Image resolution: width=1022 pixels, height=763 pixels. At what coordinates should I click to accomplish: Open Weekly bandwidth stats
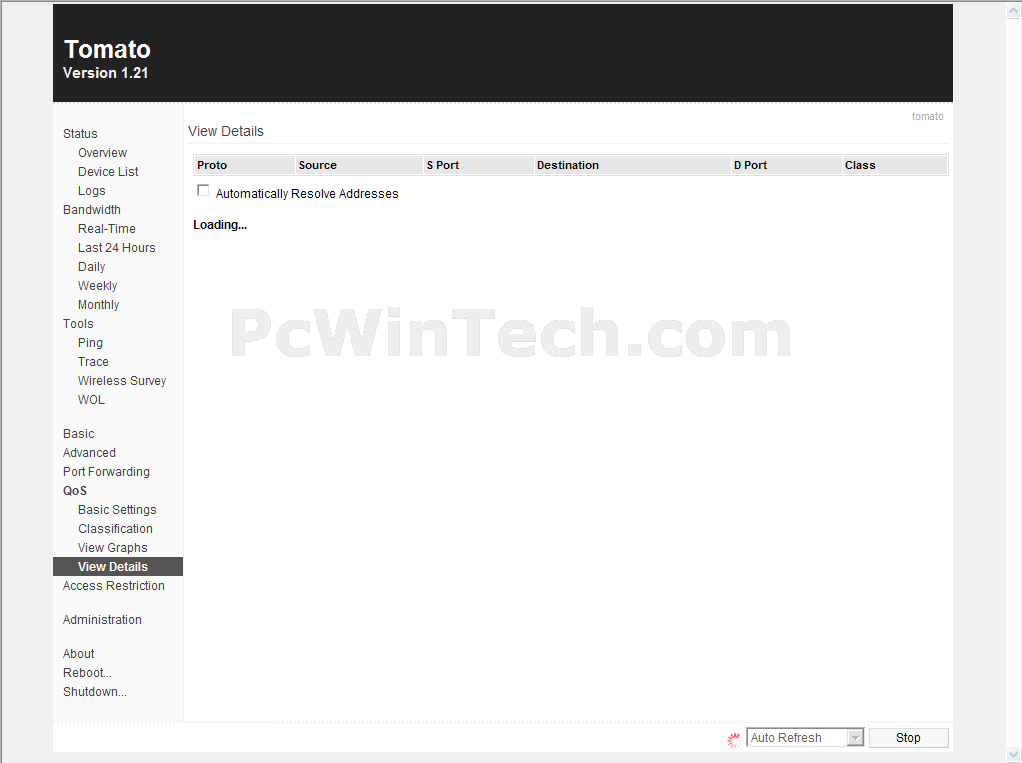[x=98, y=285]
